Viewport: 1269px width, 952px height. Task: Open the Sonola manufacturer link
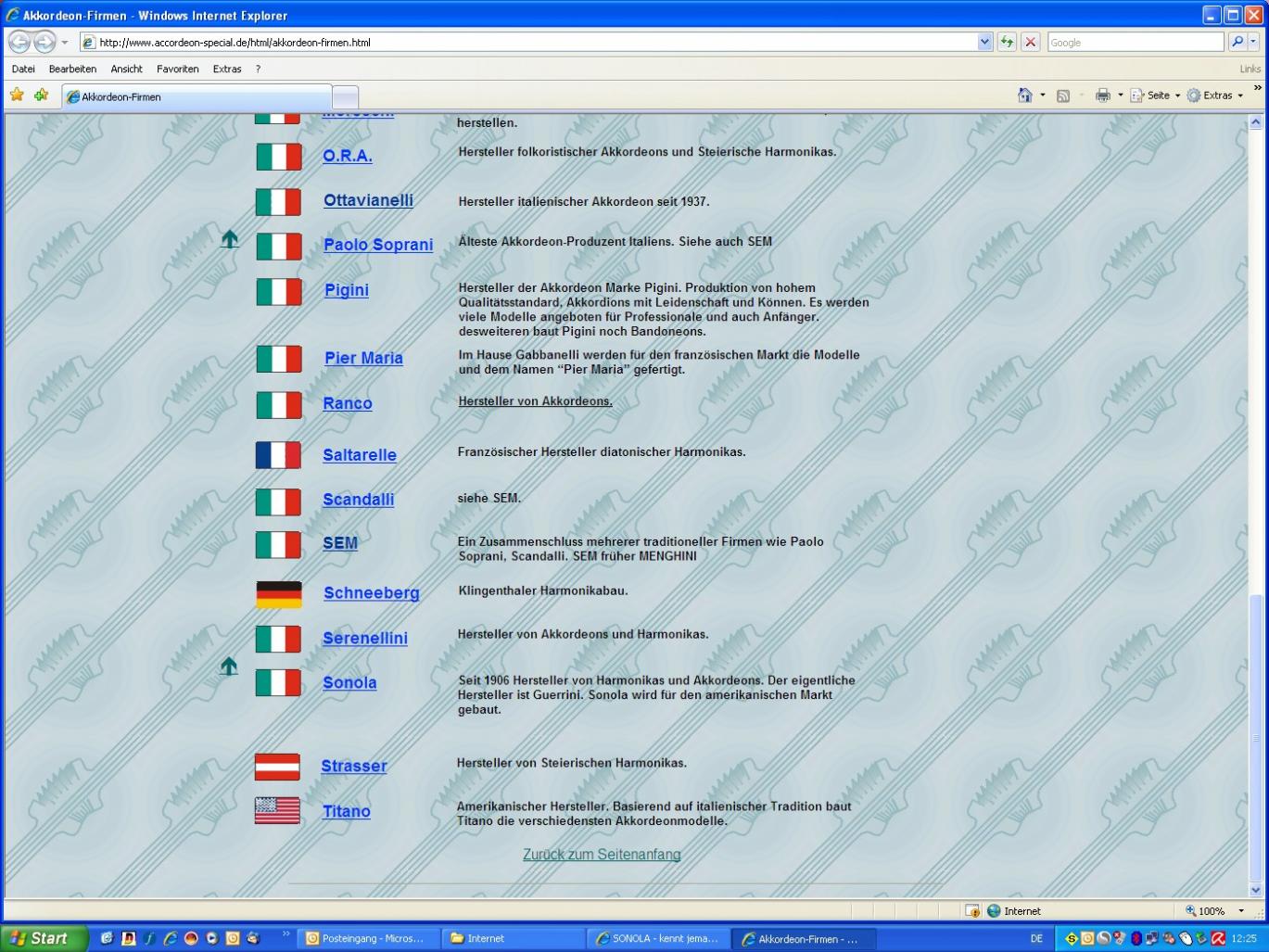point(349,683)
